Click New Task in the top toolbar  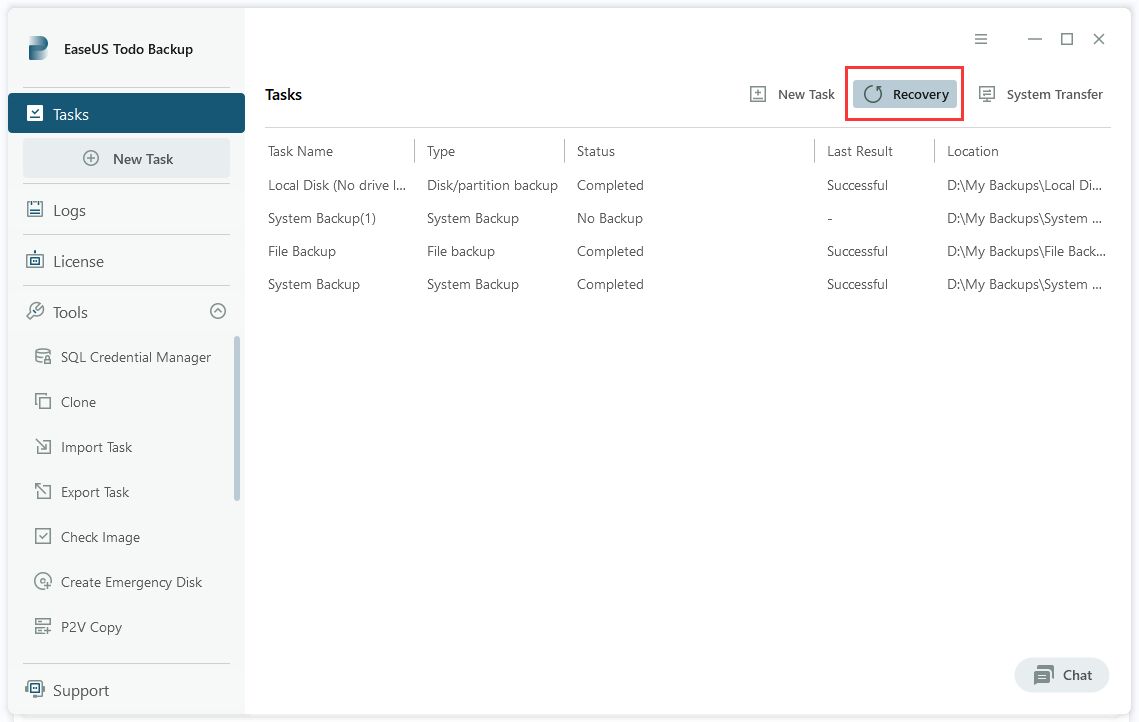click(x=792, y=94)
